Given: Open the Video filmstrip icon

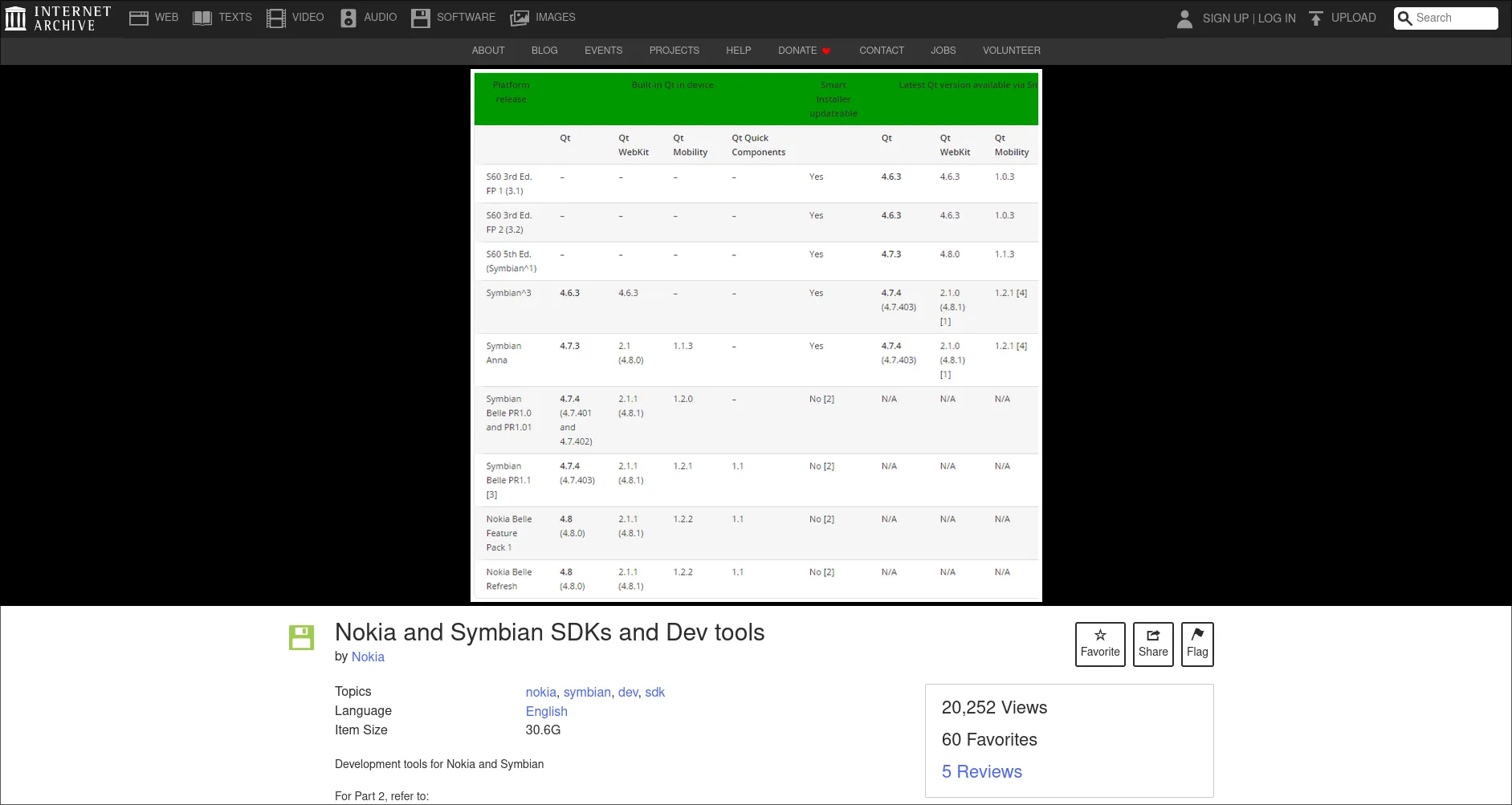Looking at the screenshot, I should tap(276, 18).
